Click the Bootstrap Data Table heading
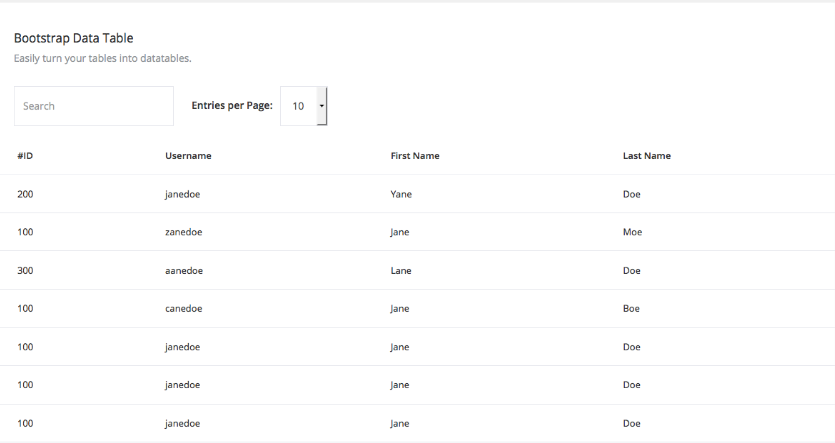The width and height of the screenshot is (835, 443). [x=73, y=38]
